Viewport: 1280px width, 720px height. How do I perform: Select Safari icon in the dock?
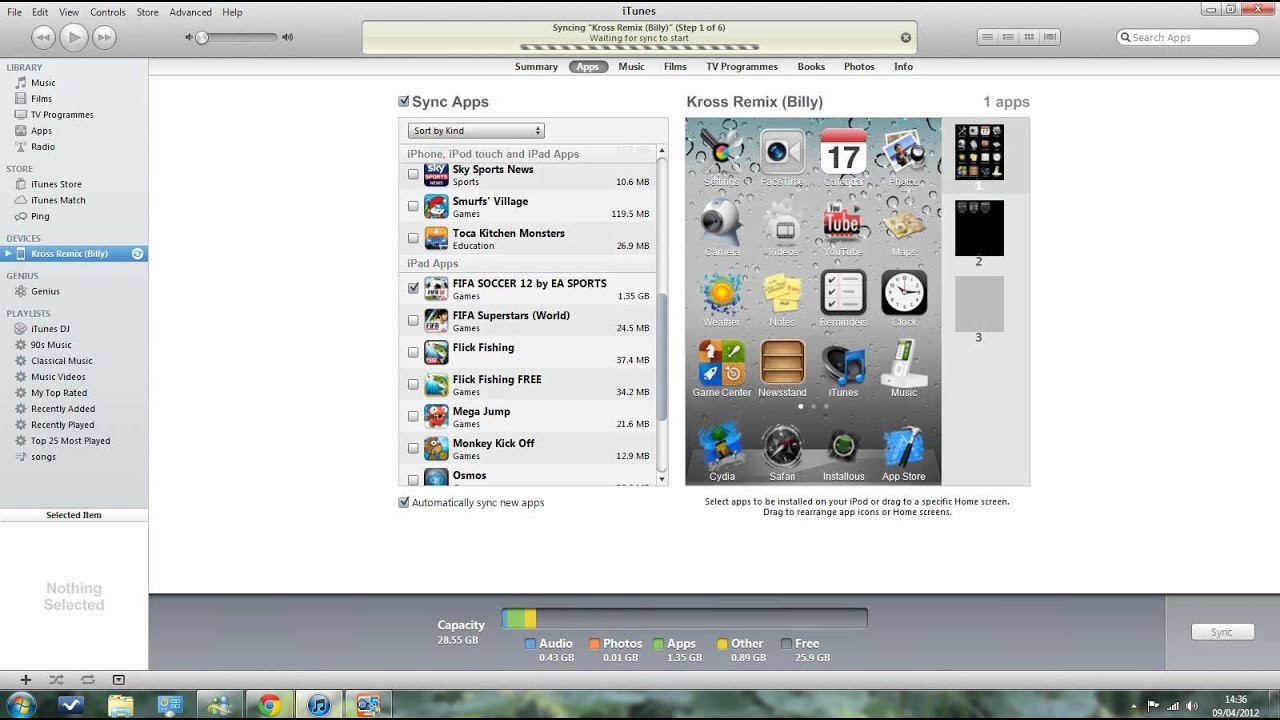pyautogui.click(x=782, y=452)
